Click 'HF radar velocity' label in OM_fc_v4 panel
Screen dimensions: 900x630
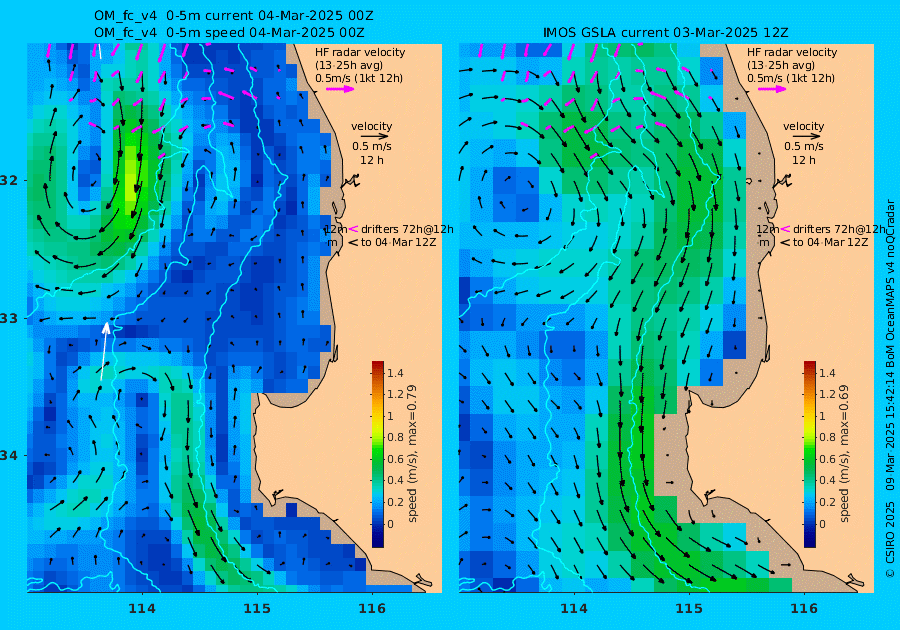(360, 52)
